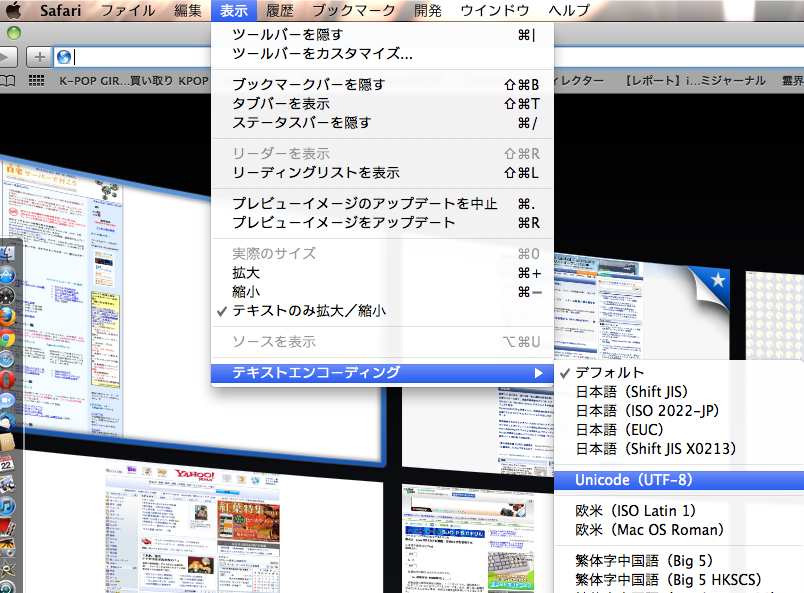Viewport: 804px width, 593px height.
Task: Click the plus add-bookmark button
Action: (x=39, y=57)
